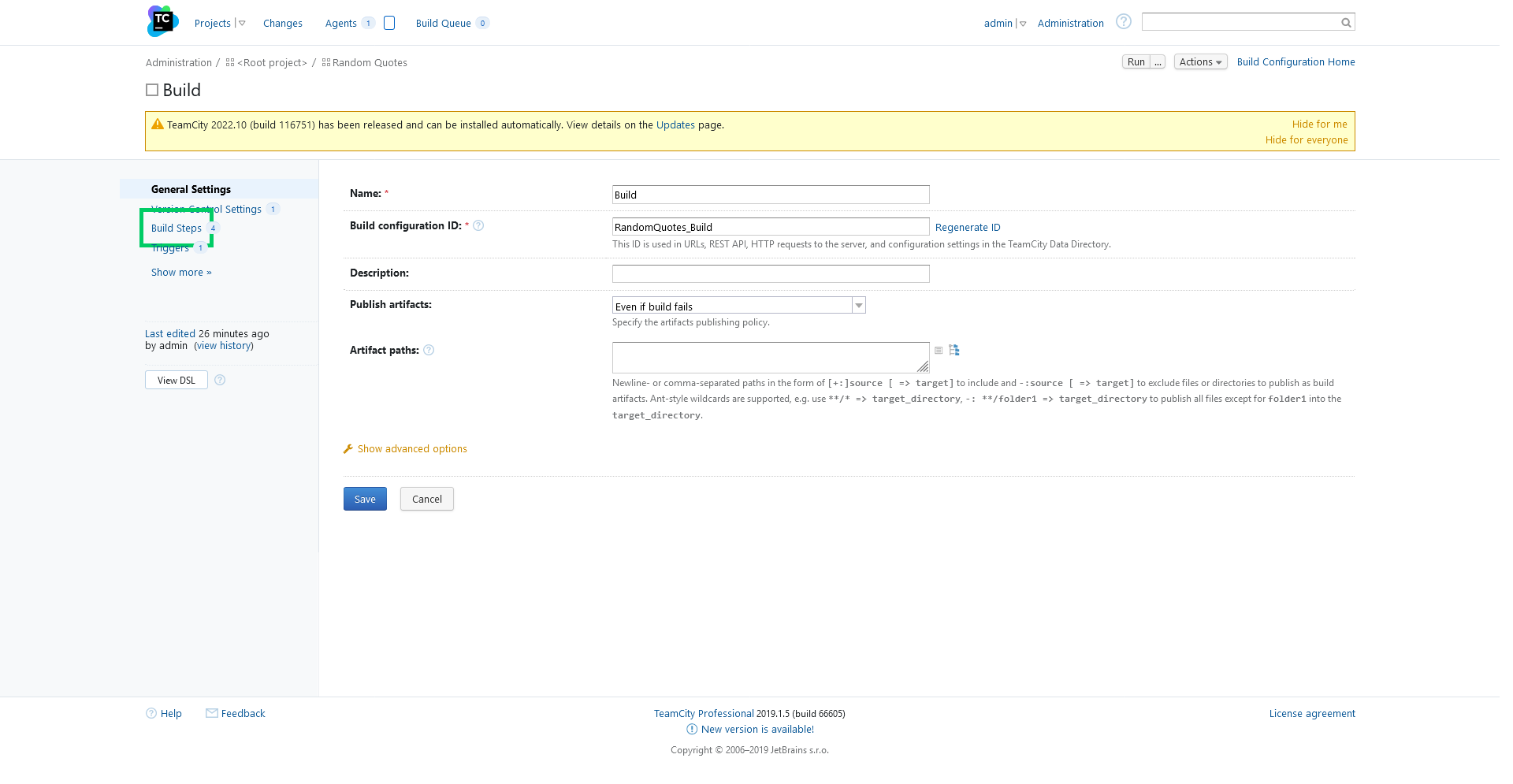Click the search magnifier icon
Image resolution: width=1513 pixels, height=784 pixels.
[x=1346, y=23]
